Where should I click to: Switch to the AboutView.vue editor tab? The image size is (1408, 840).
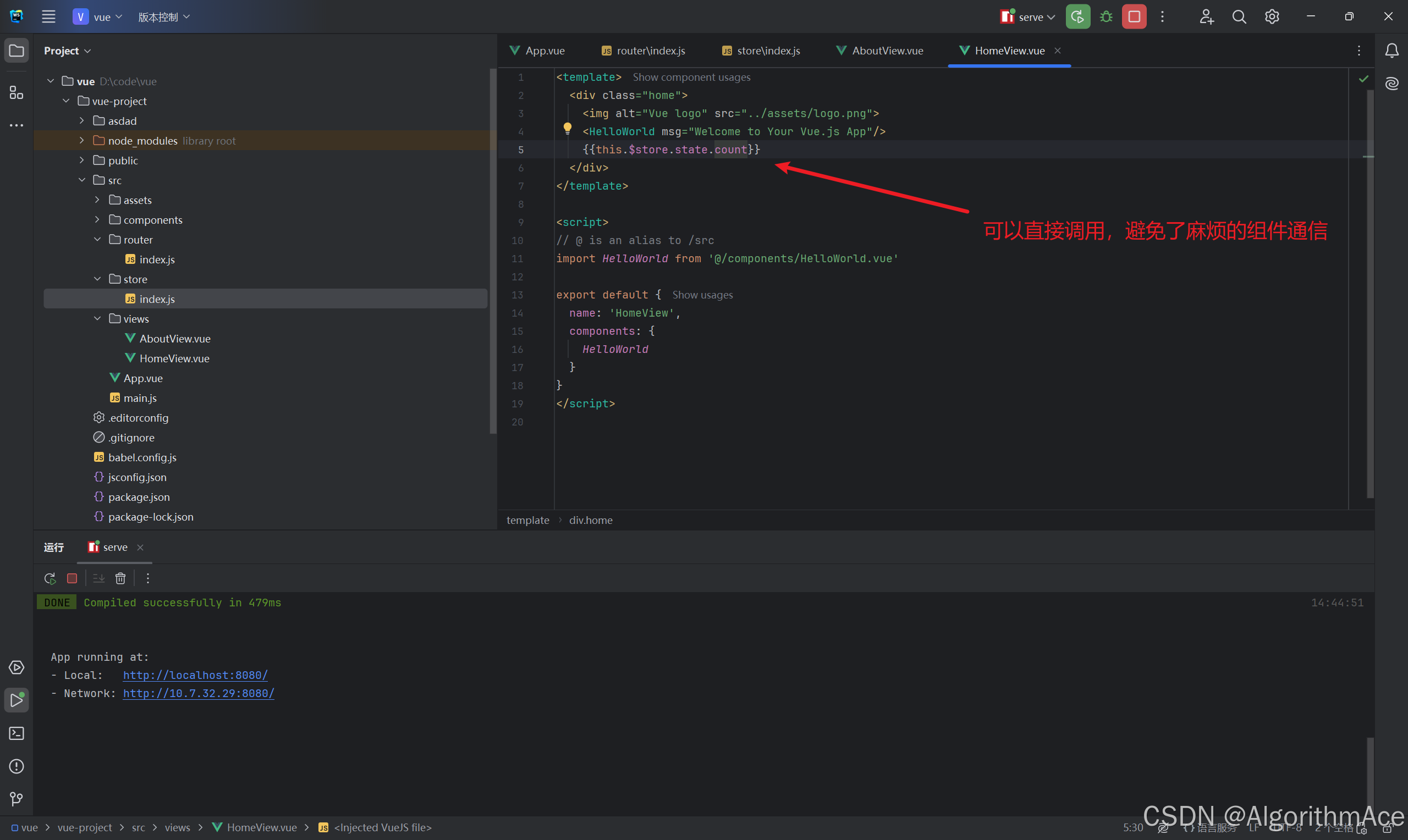(x=887, y=51)
